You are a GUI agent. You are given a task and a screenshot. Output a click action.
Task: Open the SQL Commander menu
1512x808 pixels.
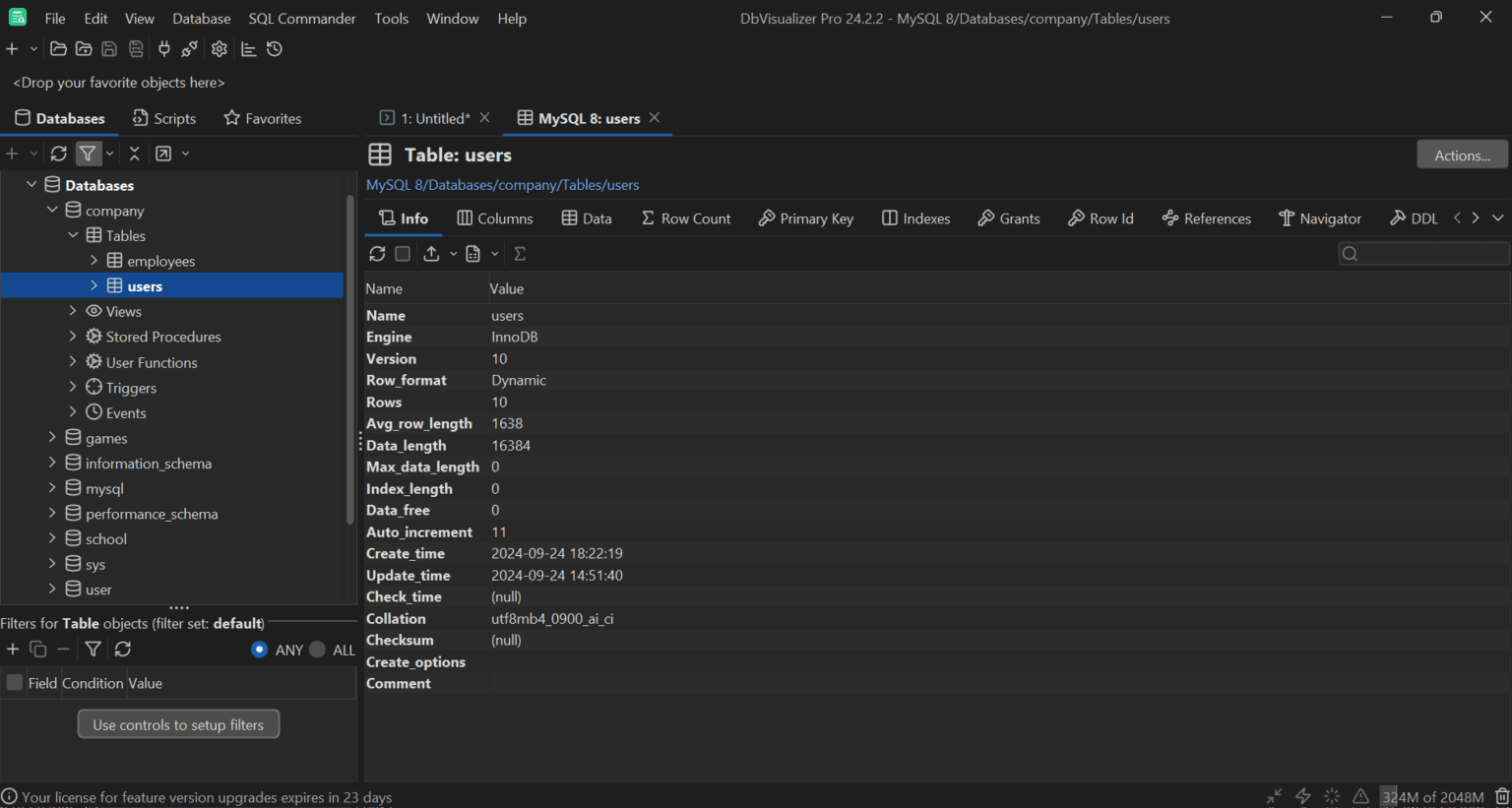[301, 18]
